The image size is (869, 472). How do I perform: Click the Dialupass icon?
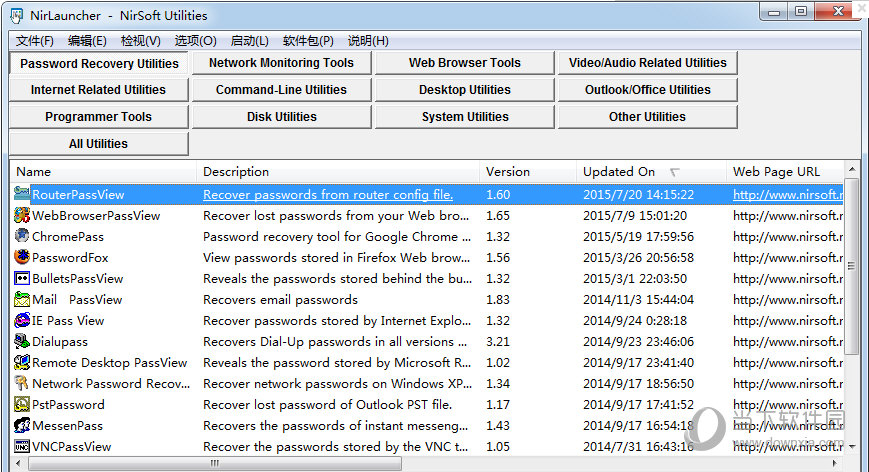tap(22, 341)
